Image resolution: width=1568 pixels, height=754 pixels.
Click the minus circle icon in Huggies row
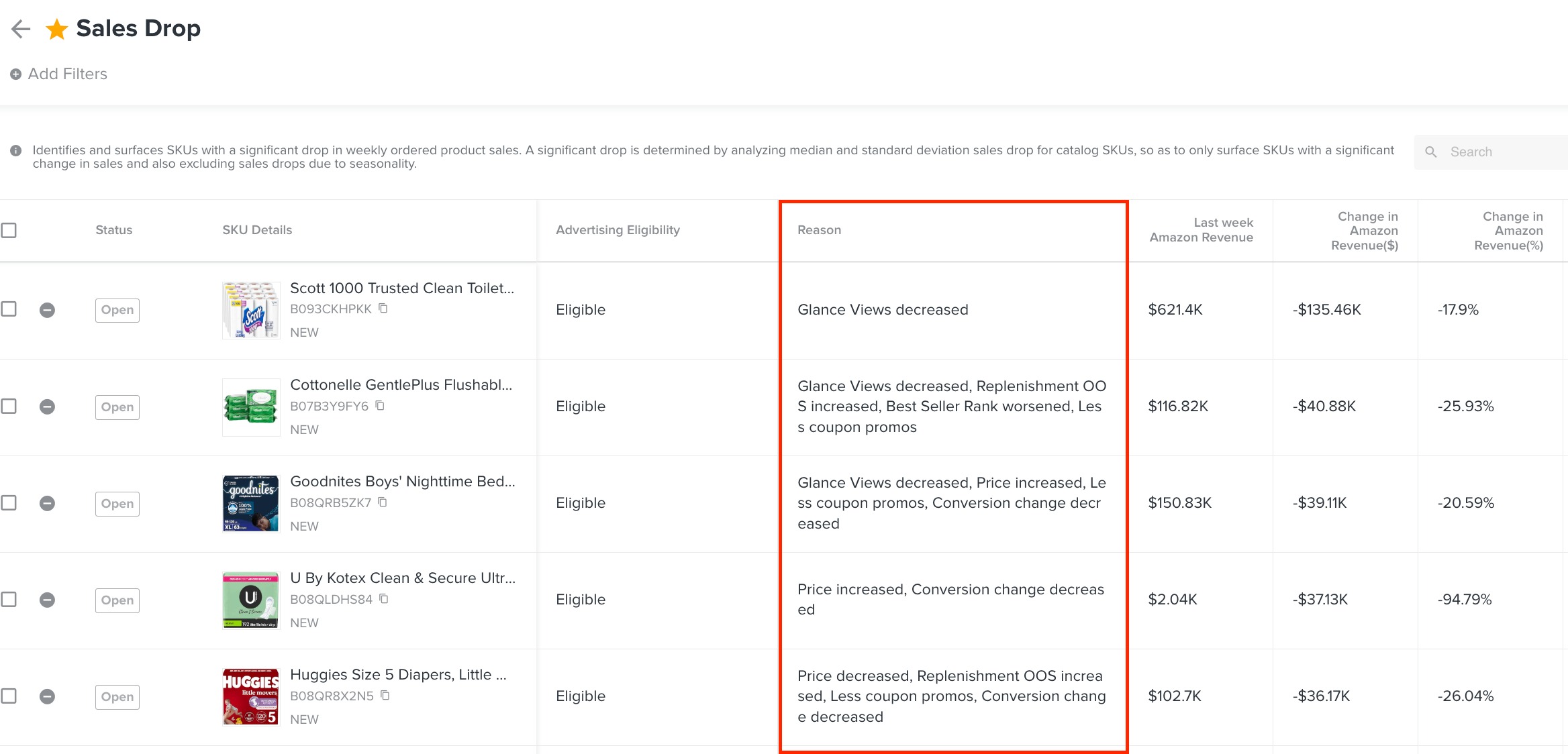click(x=47, y=696)
